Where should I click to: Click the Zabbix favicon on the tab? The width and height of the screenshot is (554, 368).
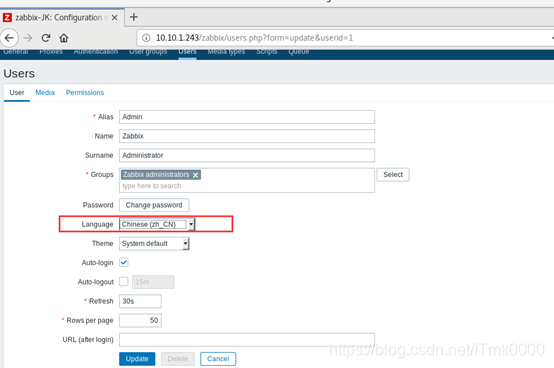coord(7,17)
